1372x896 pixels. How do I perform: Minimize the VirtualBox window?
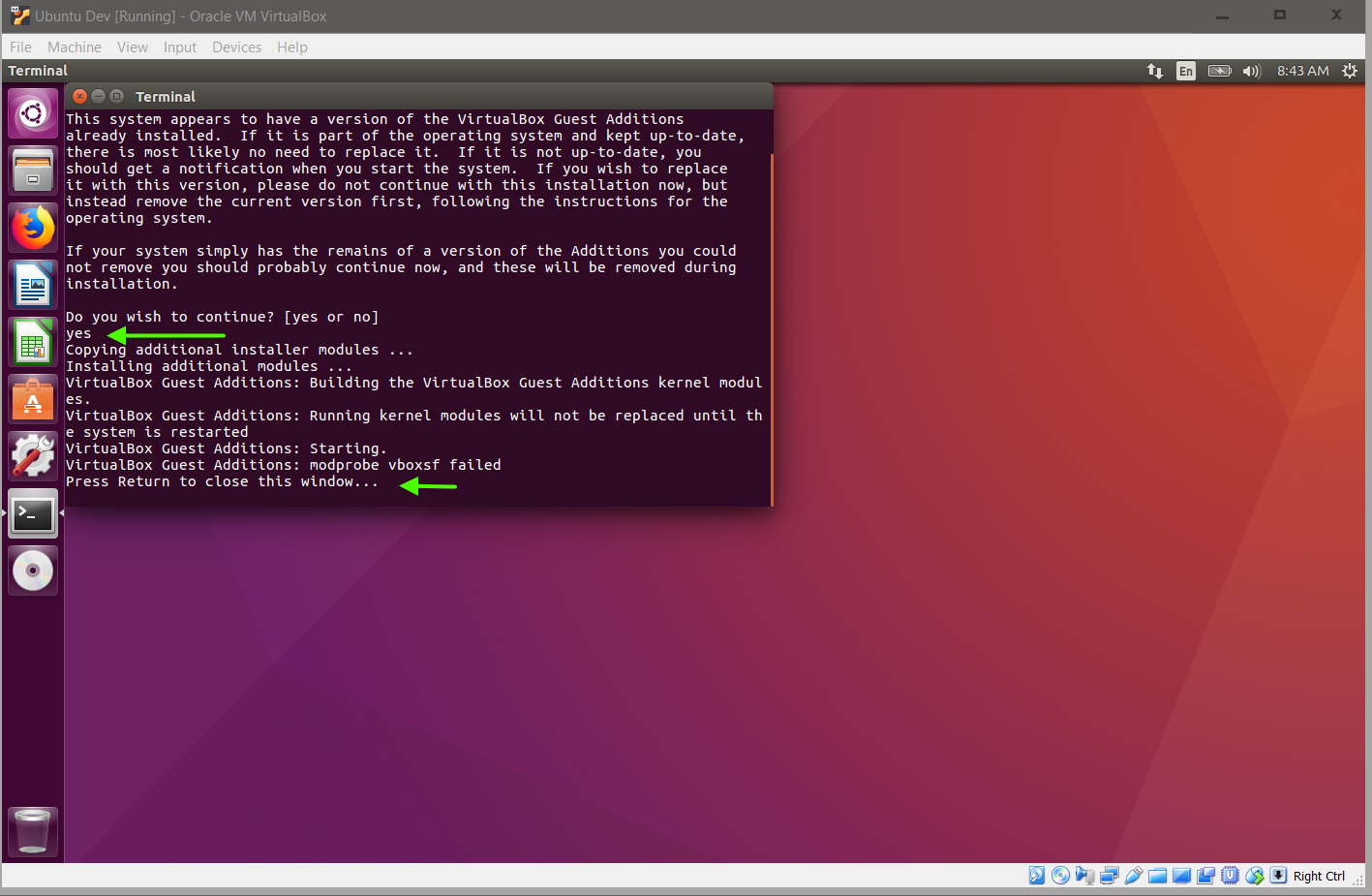(1222, 15)
